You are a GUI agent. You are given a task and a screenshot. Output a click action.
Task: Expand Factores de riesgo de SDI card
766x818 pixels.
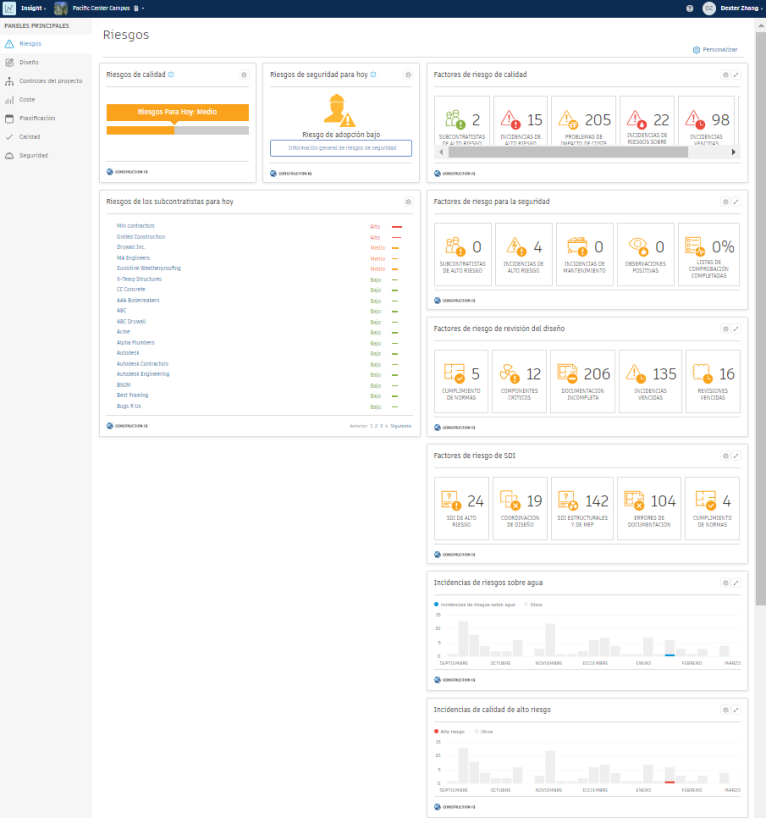736,456
